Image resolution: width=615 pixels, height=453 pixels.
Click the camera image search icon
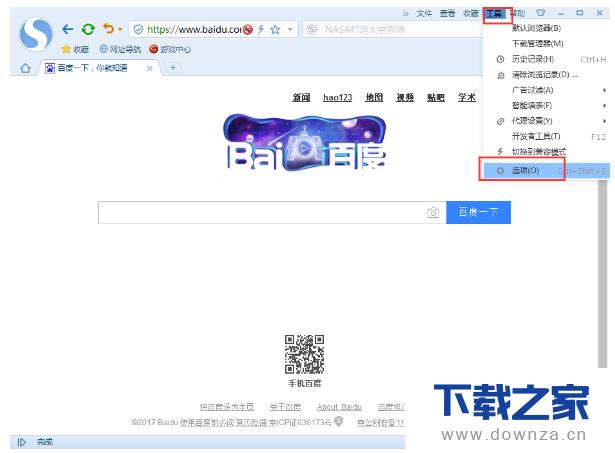(x=433, y=212)
